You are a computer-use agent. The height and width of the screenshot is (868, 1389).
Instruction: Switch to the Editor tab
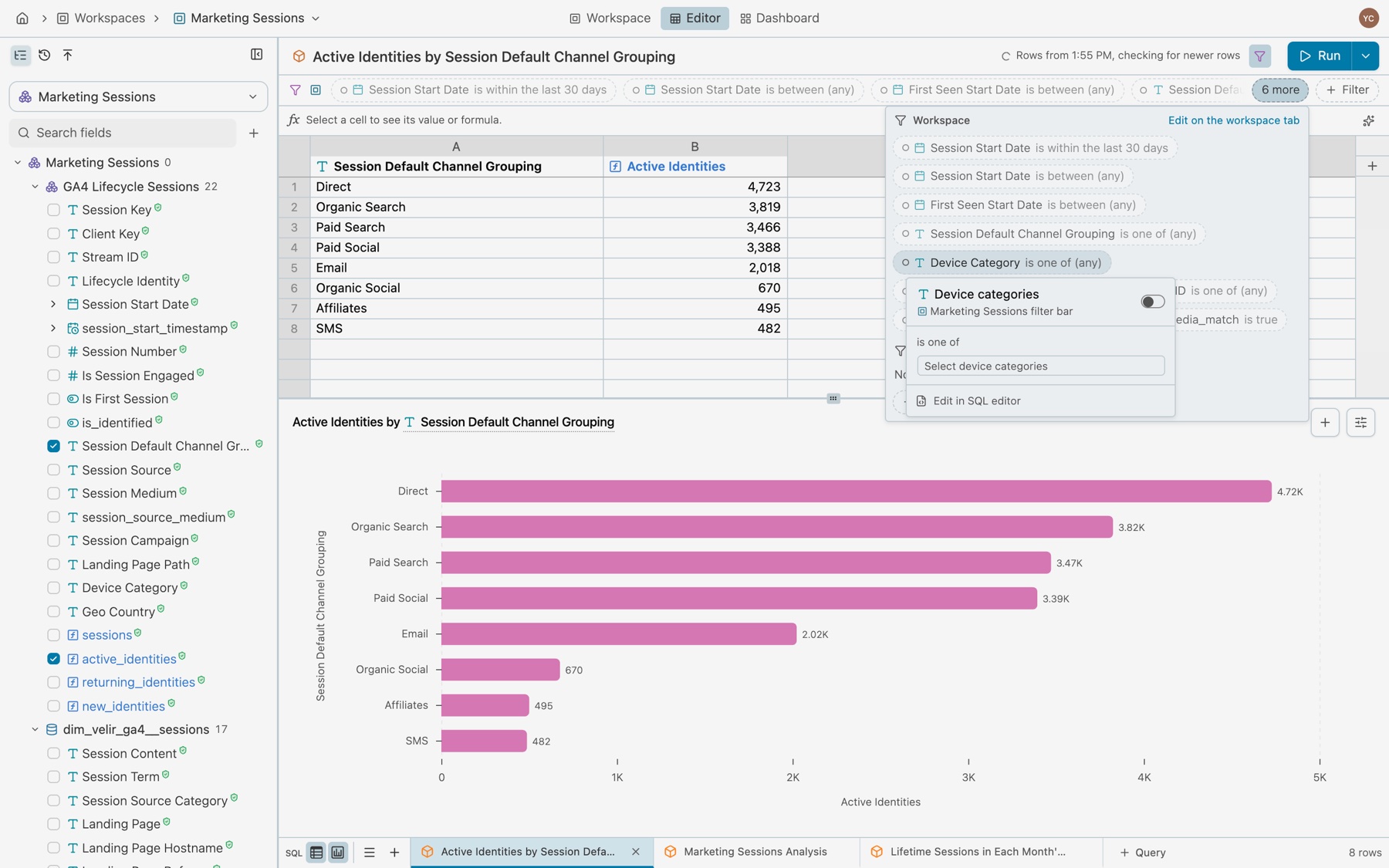click(694, 18)
